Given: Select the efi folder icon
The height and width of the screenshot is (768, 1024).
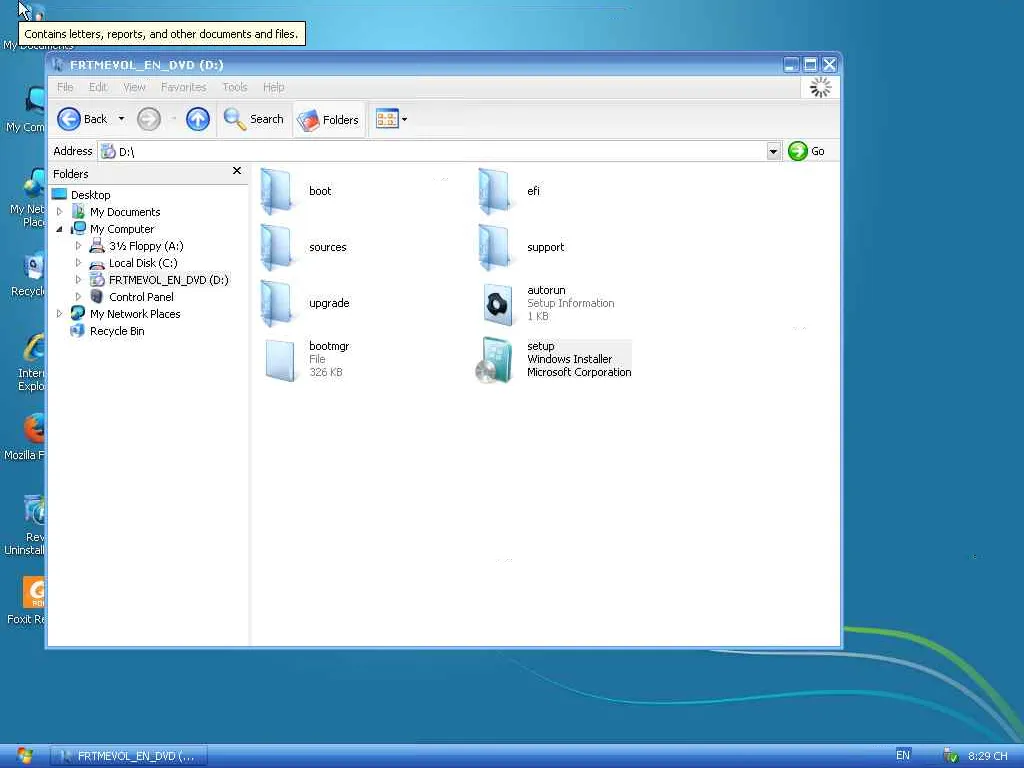Looking at the screenshot, I should tap(494, 191).
